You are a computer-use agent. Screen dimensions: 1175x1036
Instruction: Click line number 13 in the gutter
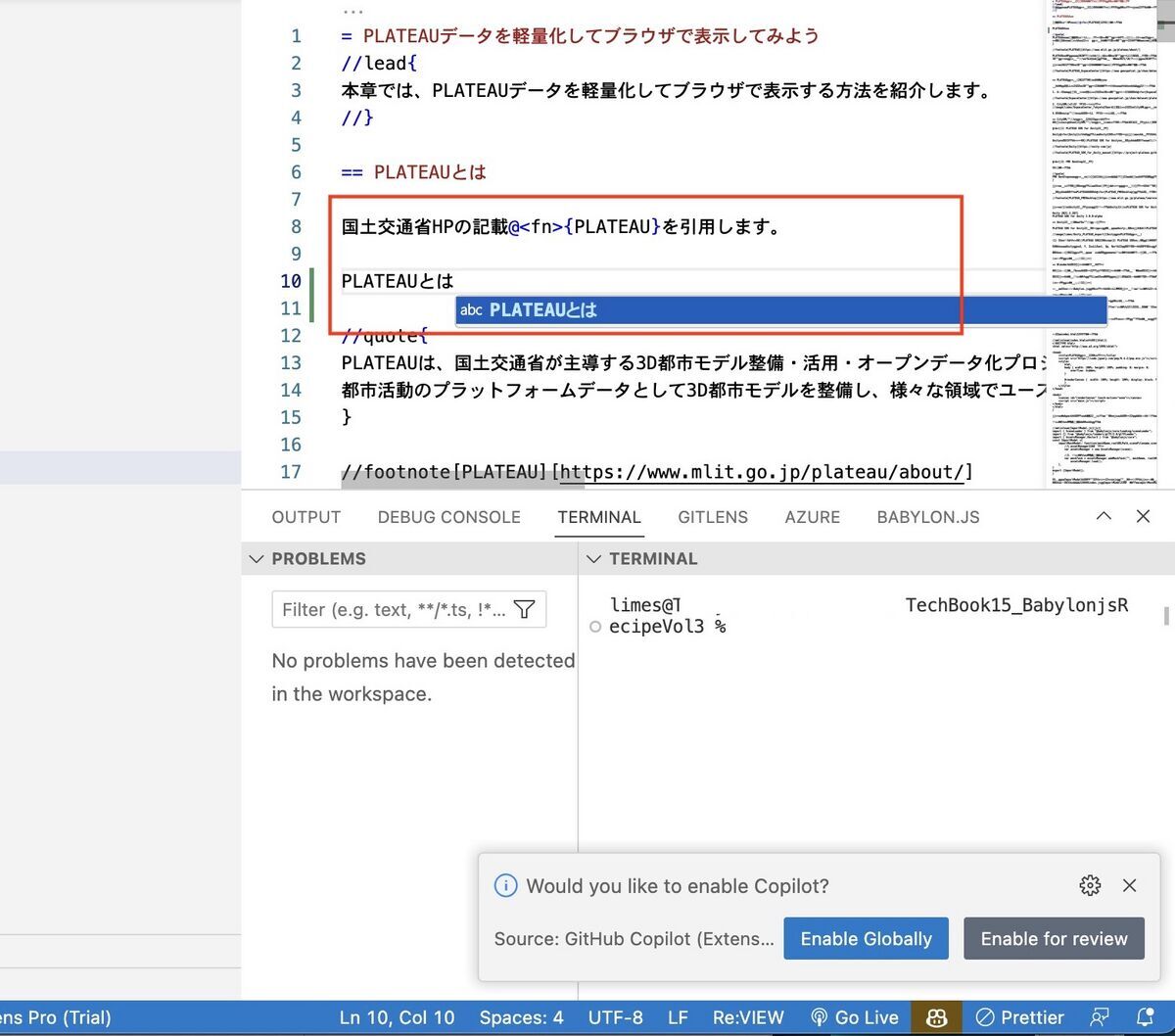(x=292, y=362)
